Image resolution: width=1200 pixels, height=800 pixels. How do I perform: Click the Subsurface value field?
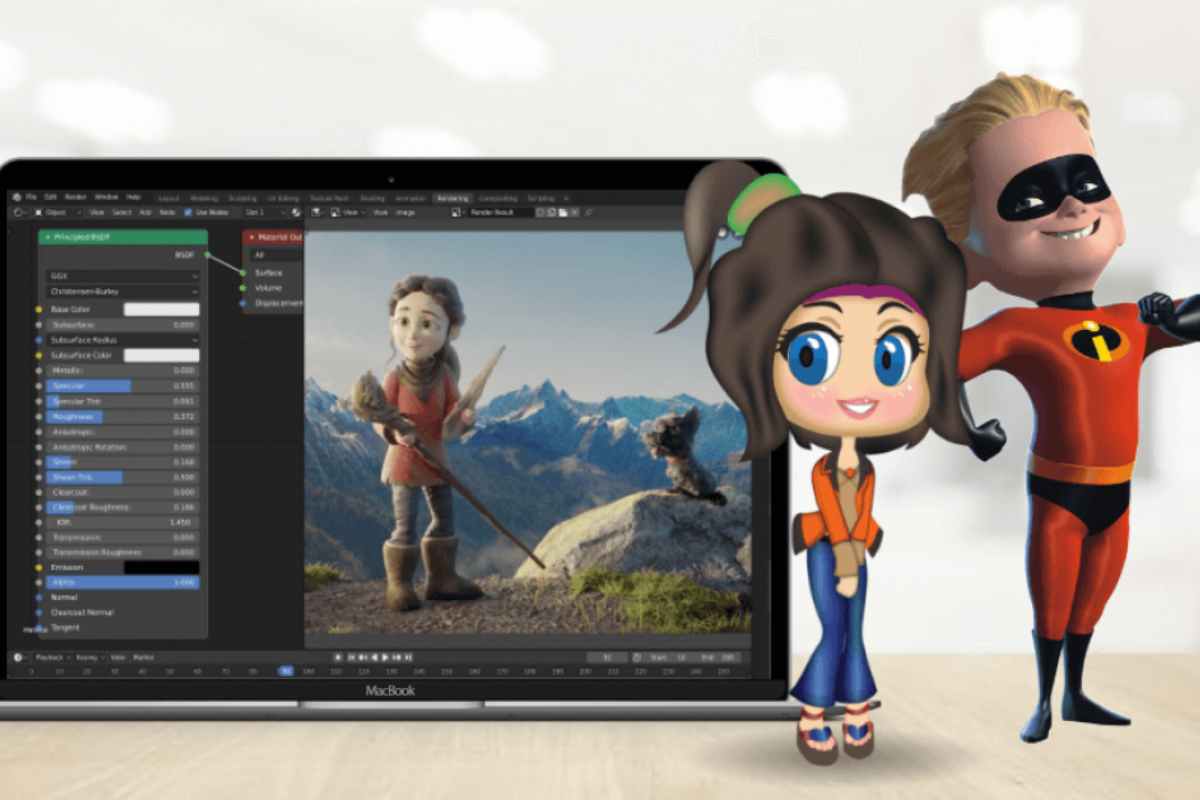point(123,325)
